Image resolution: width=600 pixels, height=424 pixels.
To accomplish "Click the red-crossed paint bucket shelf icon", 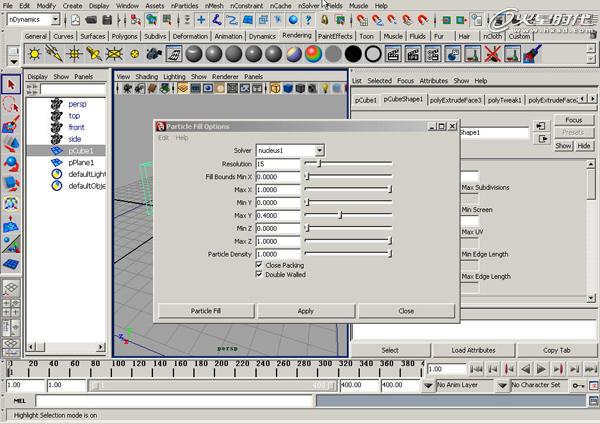I will tap(492, 54).
